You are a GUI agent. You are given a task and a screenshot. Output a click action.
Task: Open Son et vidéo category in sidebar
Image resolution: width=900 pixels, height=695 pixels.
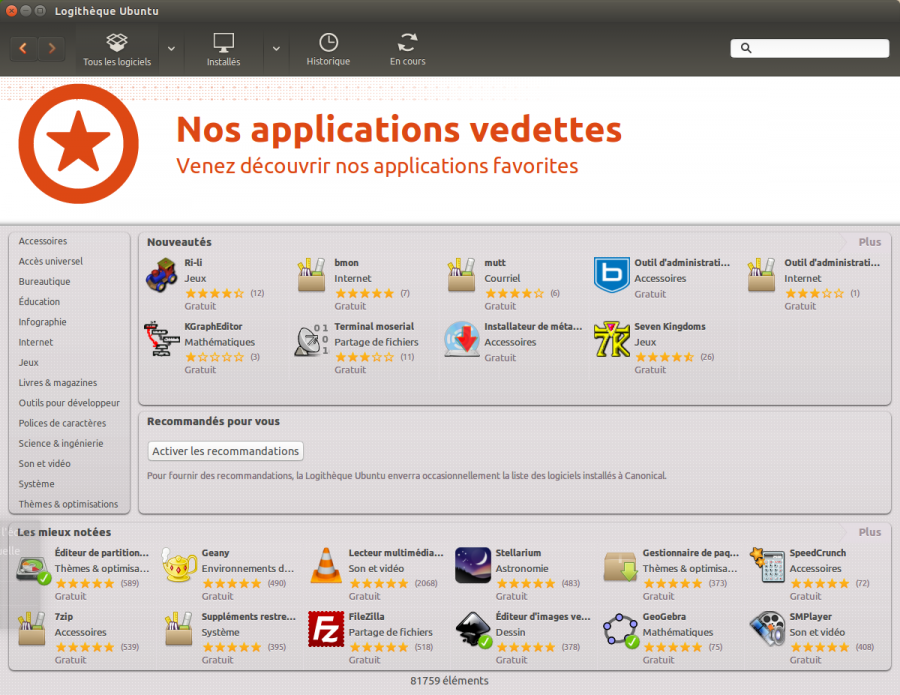coord(44,464)
